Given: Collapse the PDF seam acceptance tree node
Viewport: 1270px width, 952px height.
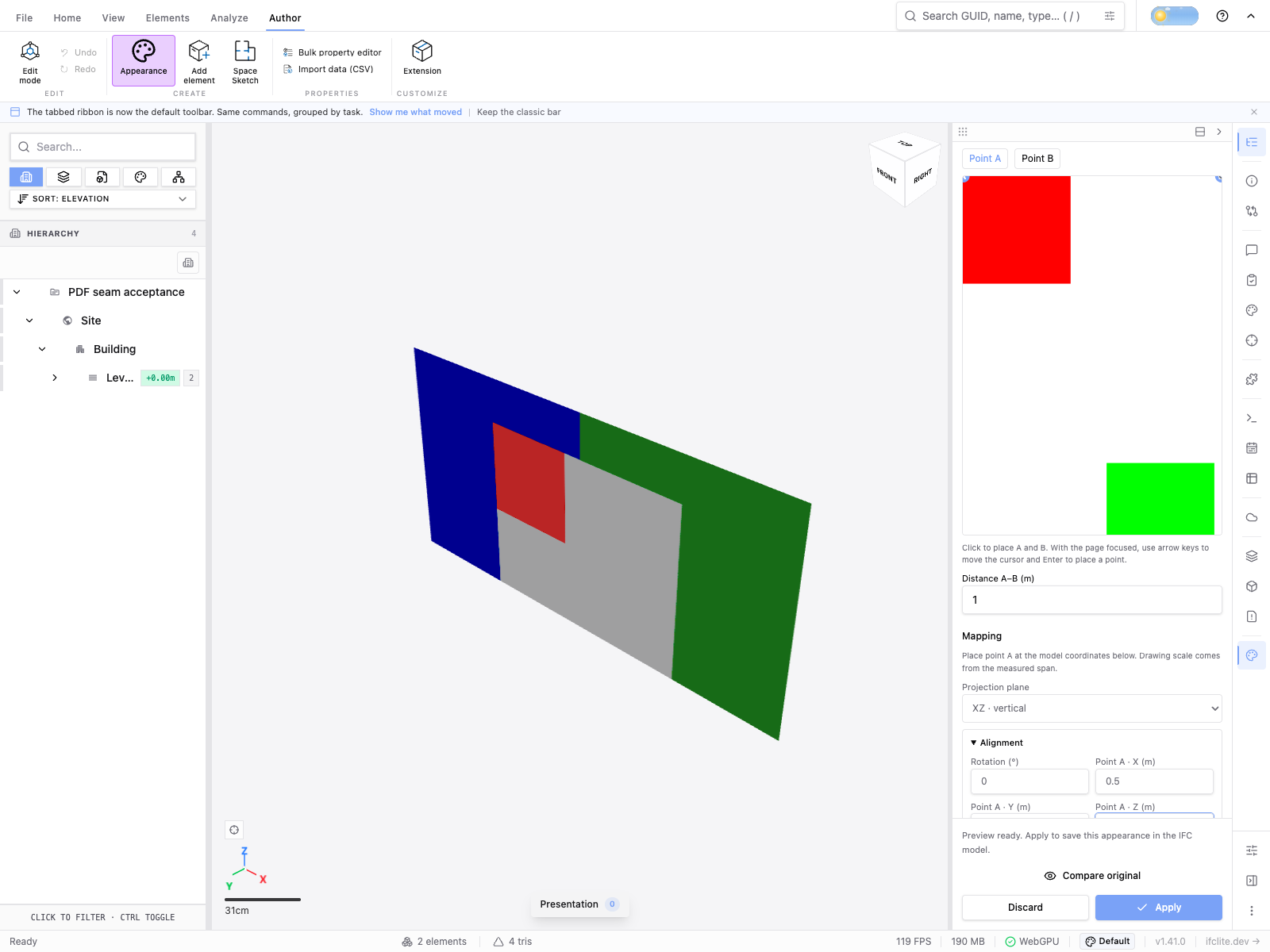Looking at the screenshot, I should [17, 292].
